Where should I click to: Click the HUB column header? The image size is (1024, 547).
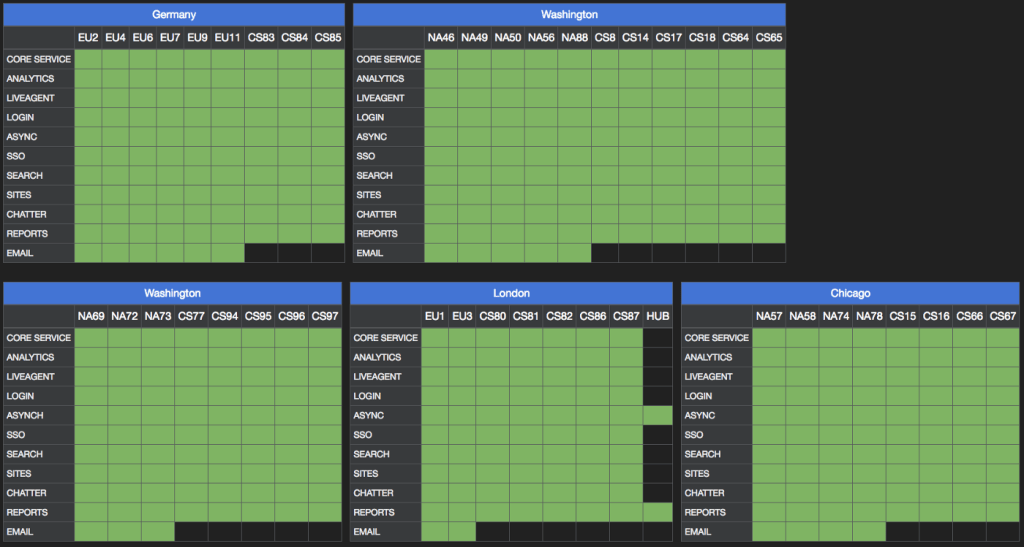[658, 317]
